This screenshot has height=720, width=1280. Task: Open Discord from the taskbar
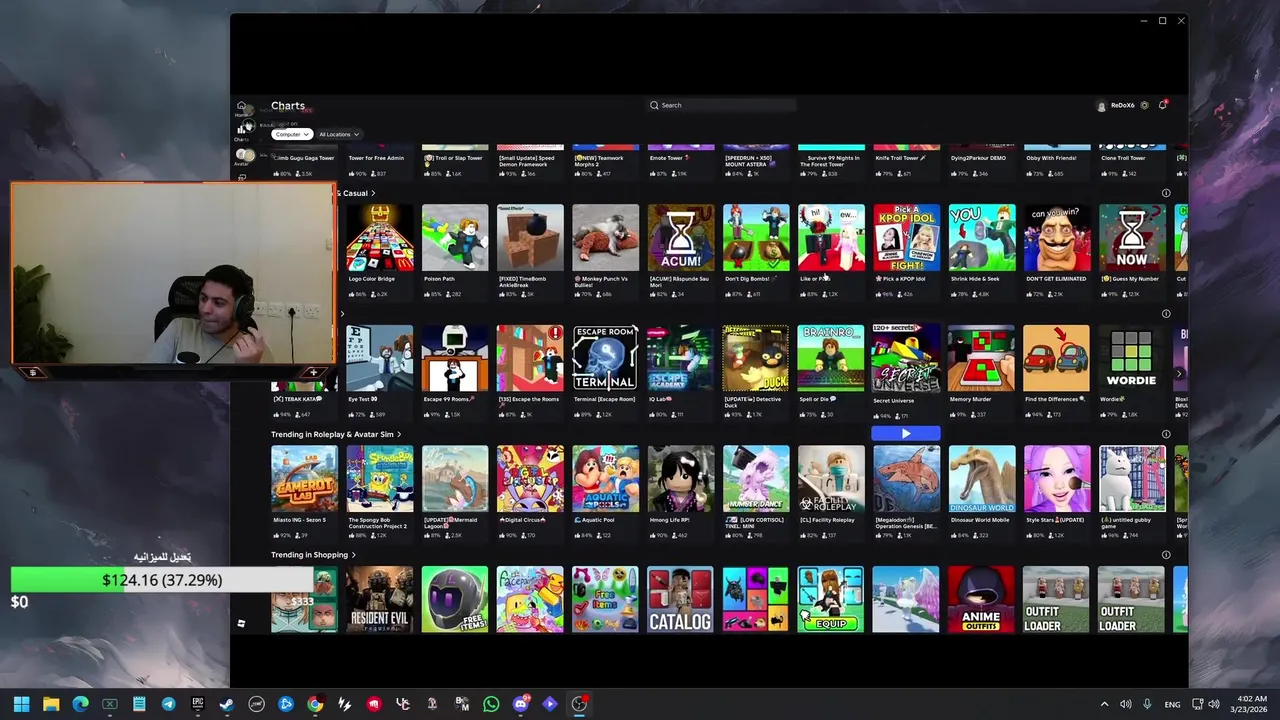pos(520,704)
